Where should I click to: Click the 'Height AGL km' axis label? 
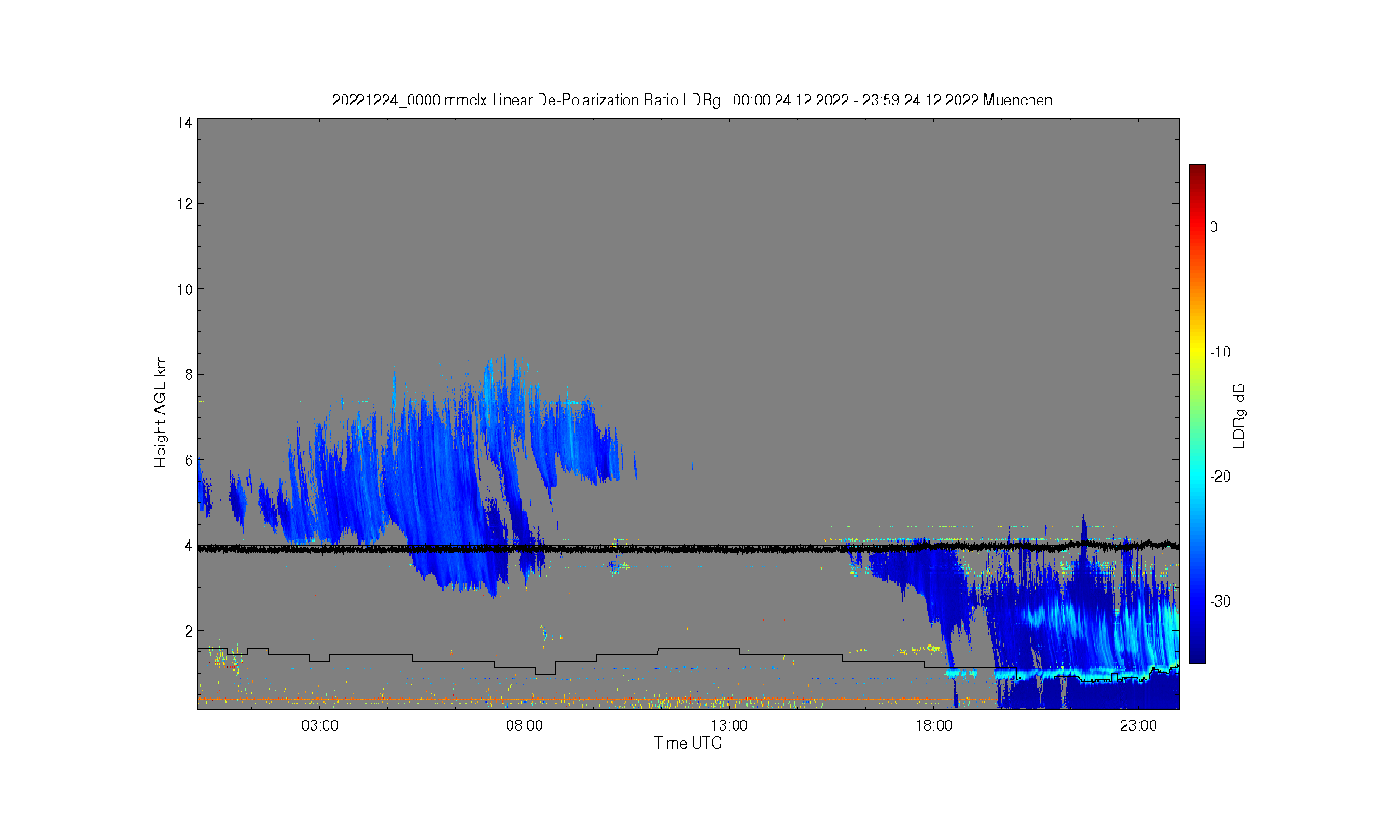point(161,412)
